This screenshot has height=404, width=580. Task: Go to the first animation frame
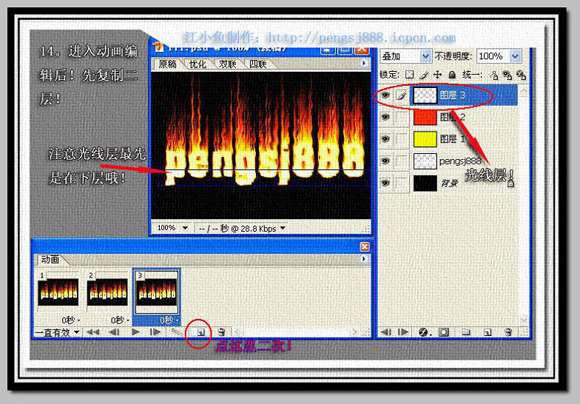[x=93, y=332]
